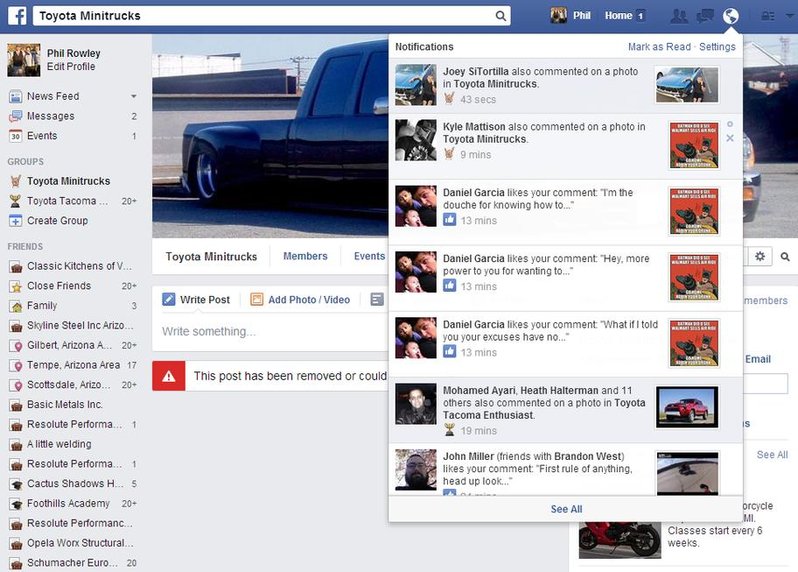Open the account menu arrow at top right
The image size is (798, 572).
(790, 16)
